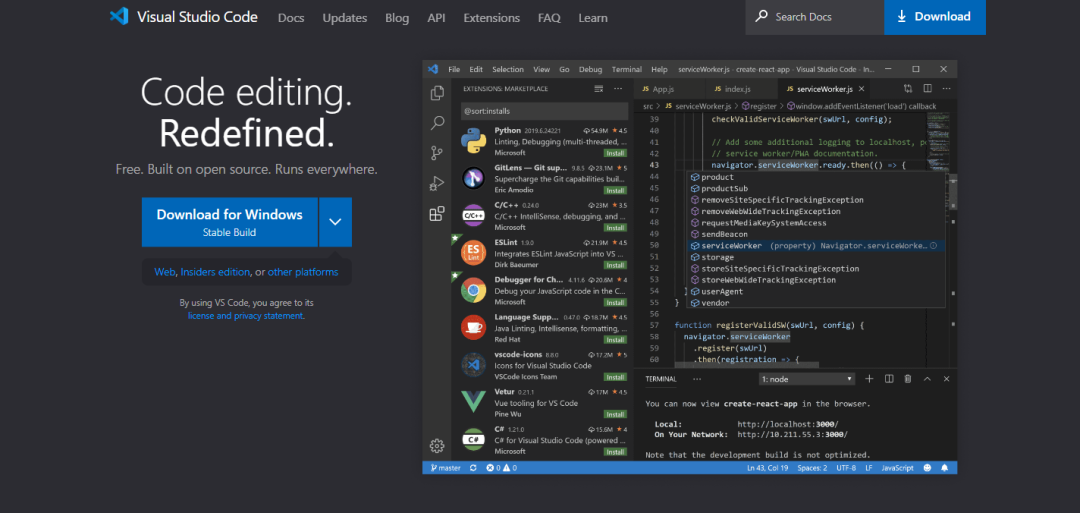Open Marketplace panel more actions ellipsis
1080x513 pixels.
click(x=618, y=89)
